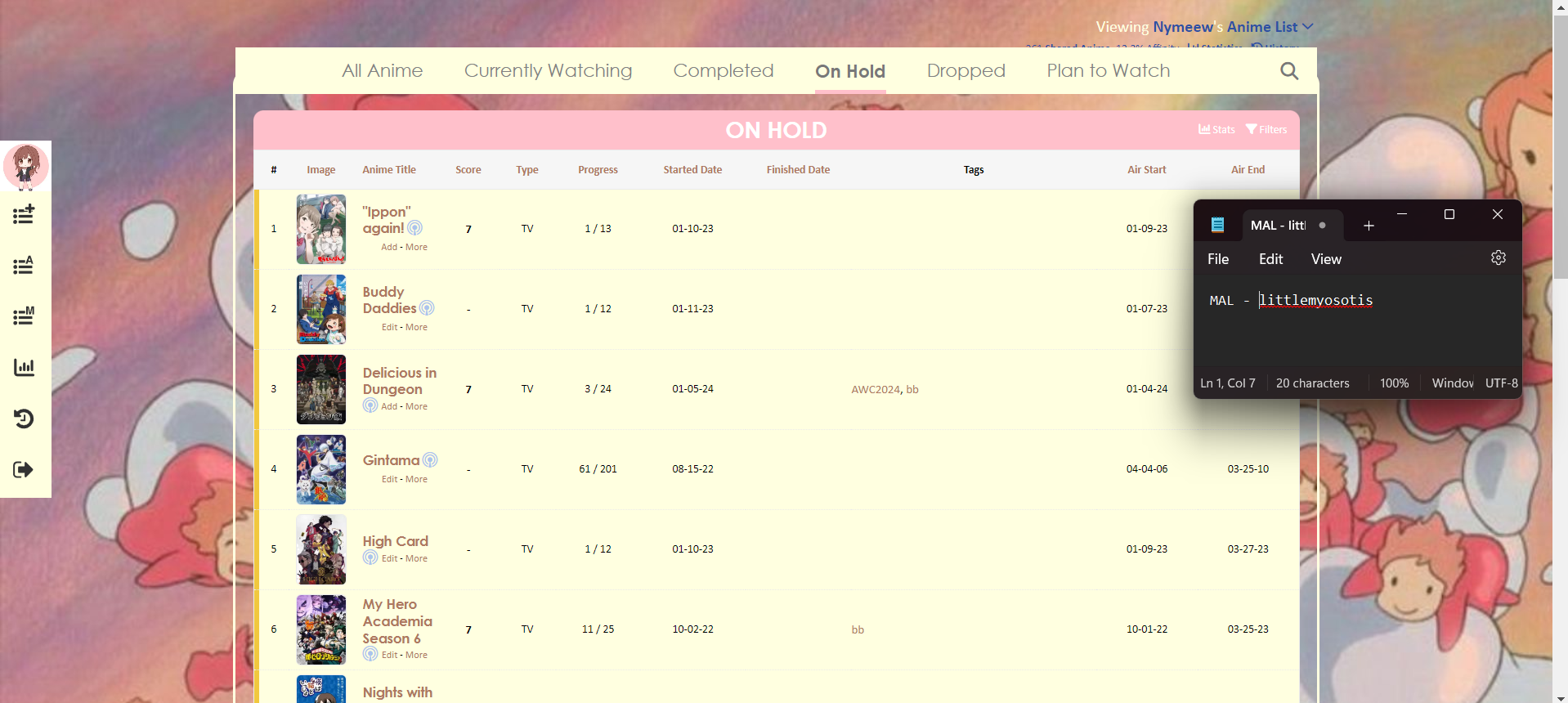Expand the Viewing Anime List dropdown chevron

[x=1308, y=26]
